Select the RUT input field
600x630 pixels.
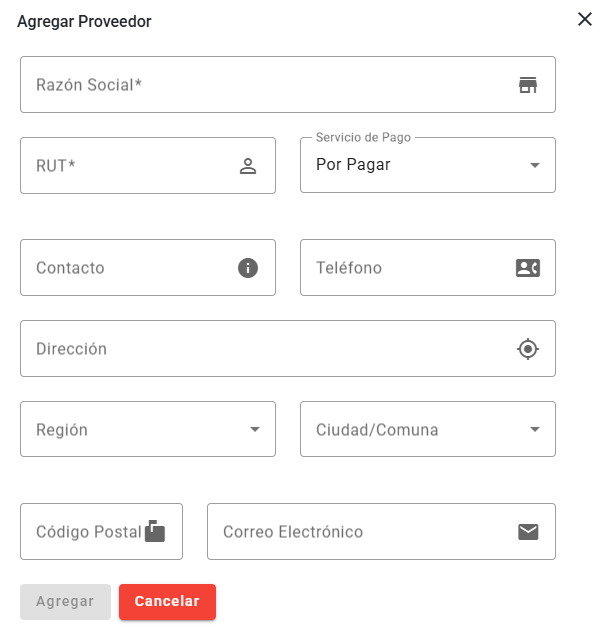(x=125, y=166)
